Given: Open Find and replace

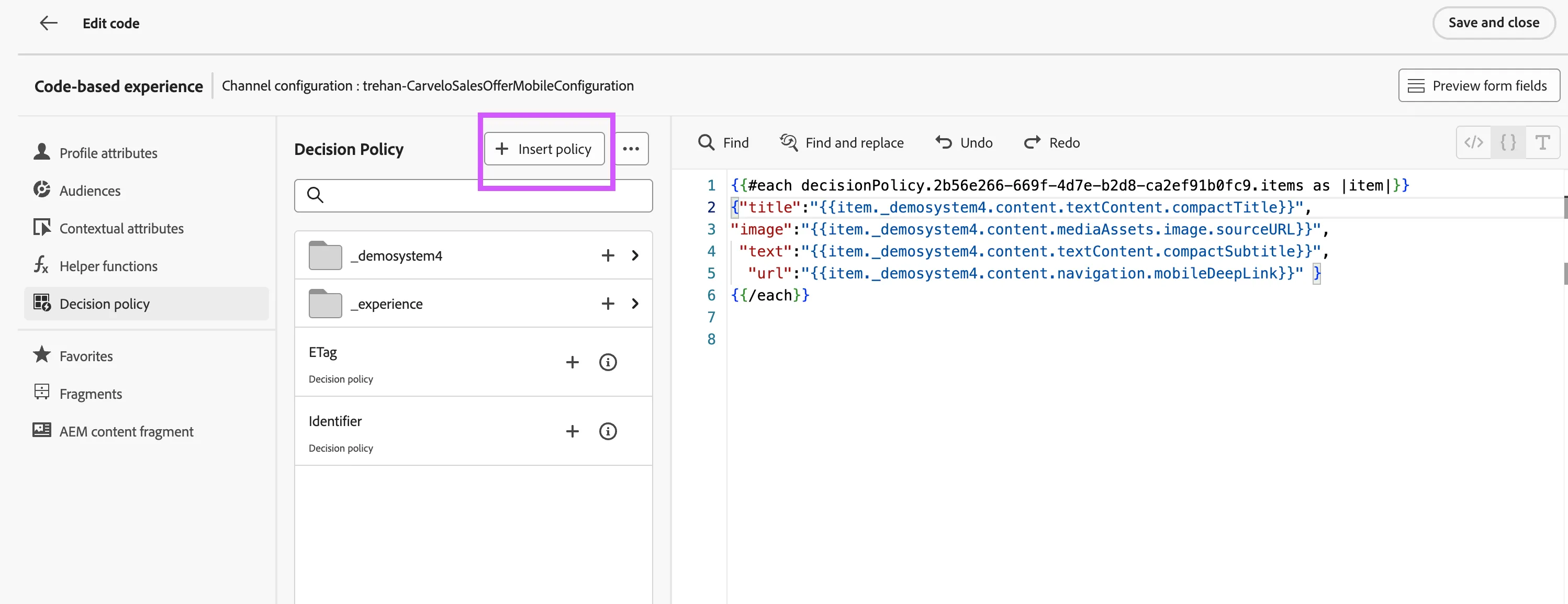Looking at the screenshot, I should (842, 142).
